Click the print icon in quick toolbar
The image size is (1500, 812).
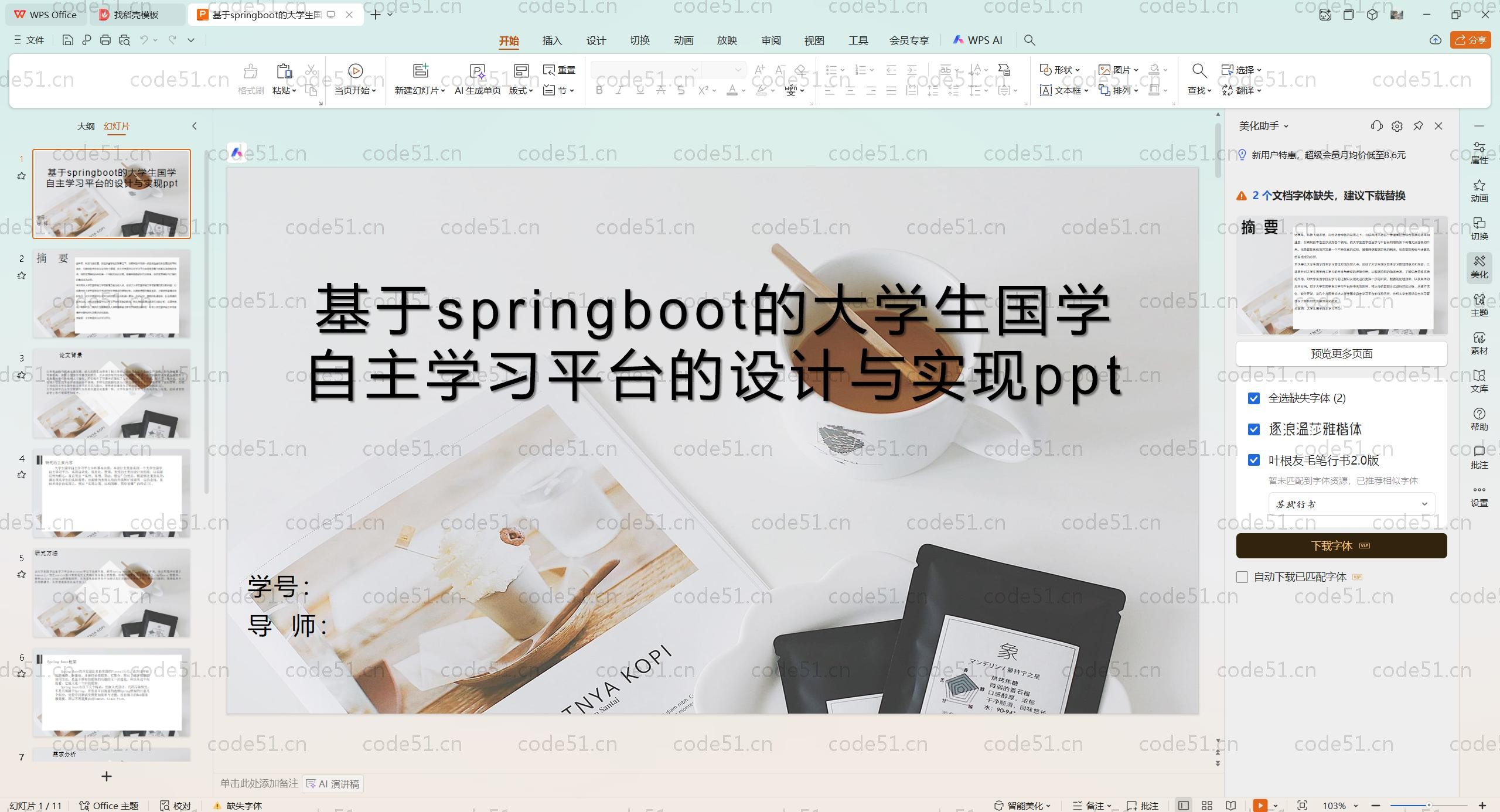click(x=105, y=40)
